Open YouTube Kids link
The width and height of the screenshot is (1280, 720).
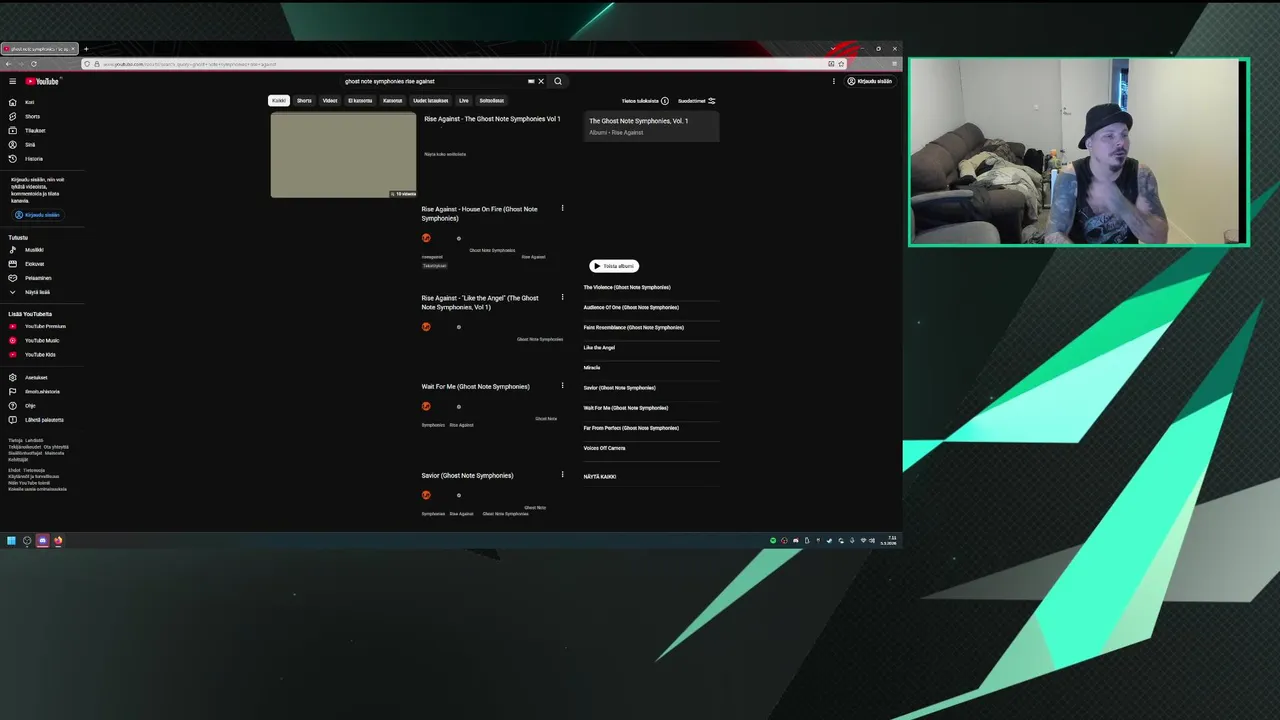[x=40, y=354]
